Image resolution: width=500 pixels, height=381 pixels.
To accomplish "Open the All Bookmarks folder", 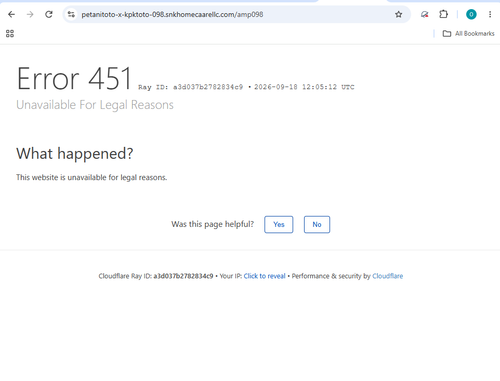I will point(468,33).
